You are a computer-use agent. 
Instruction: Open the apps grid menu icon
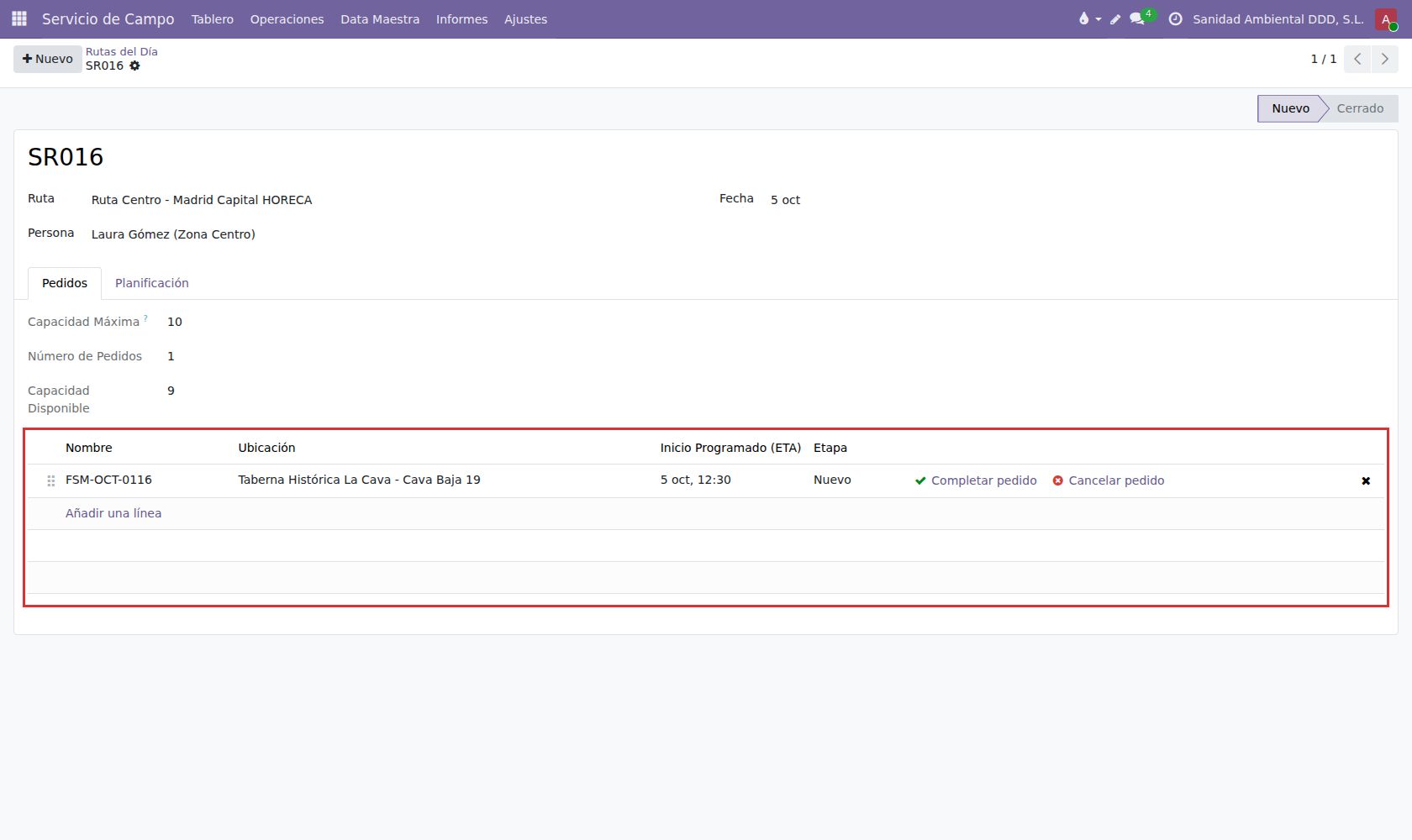pos(19,18)
